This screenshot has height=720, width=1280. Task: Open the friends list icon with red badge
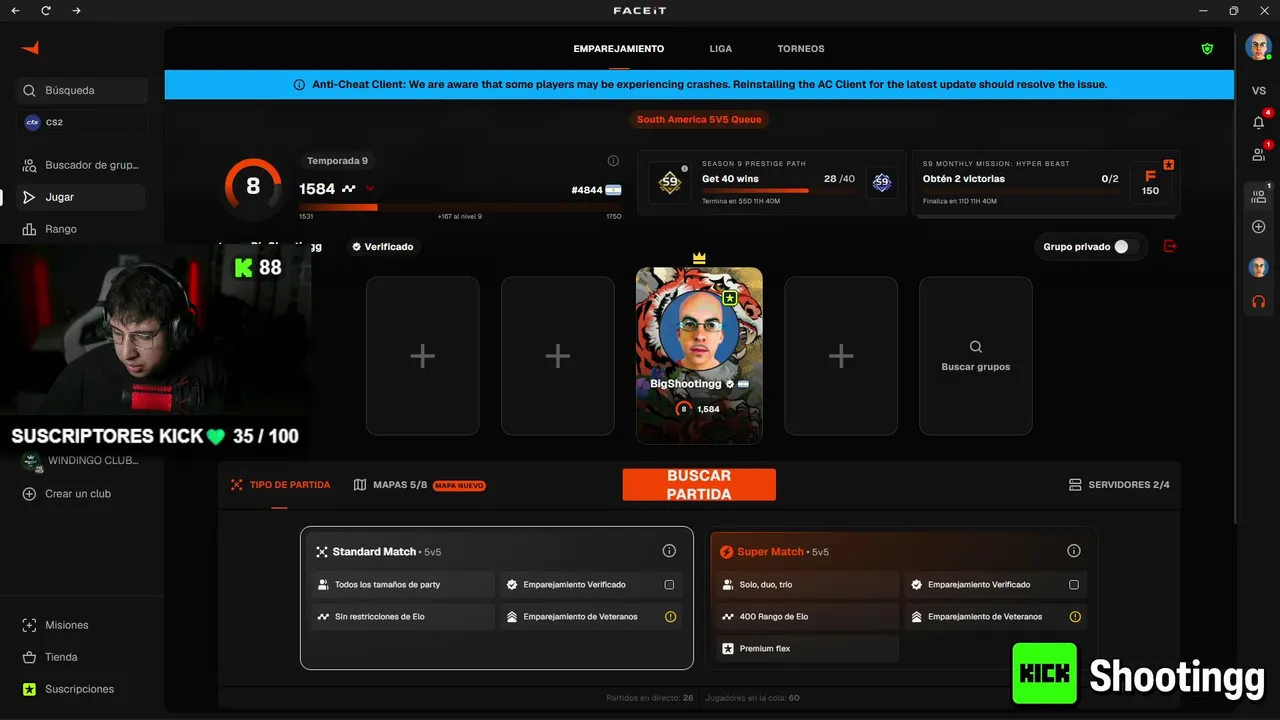pos(1258,154)
